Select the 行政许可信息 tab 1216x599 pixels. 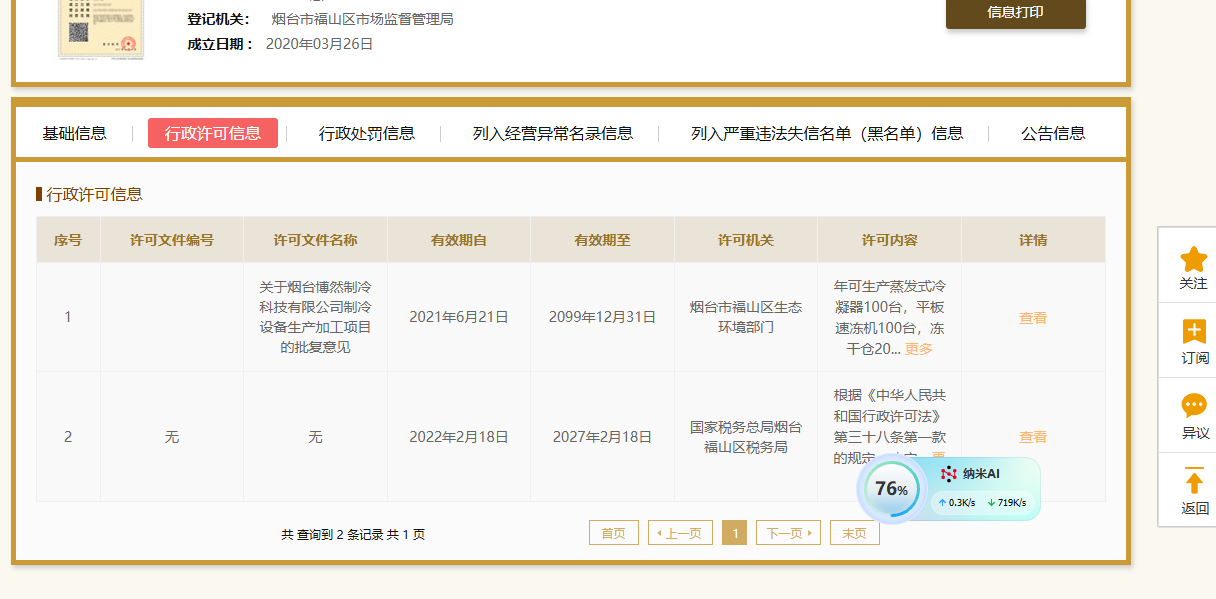pos(213,133)
